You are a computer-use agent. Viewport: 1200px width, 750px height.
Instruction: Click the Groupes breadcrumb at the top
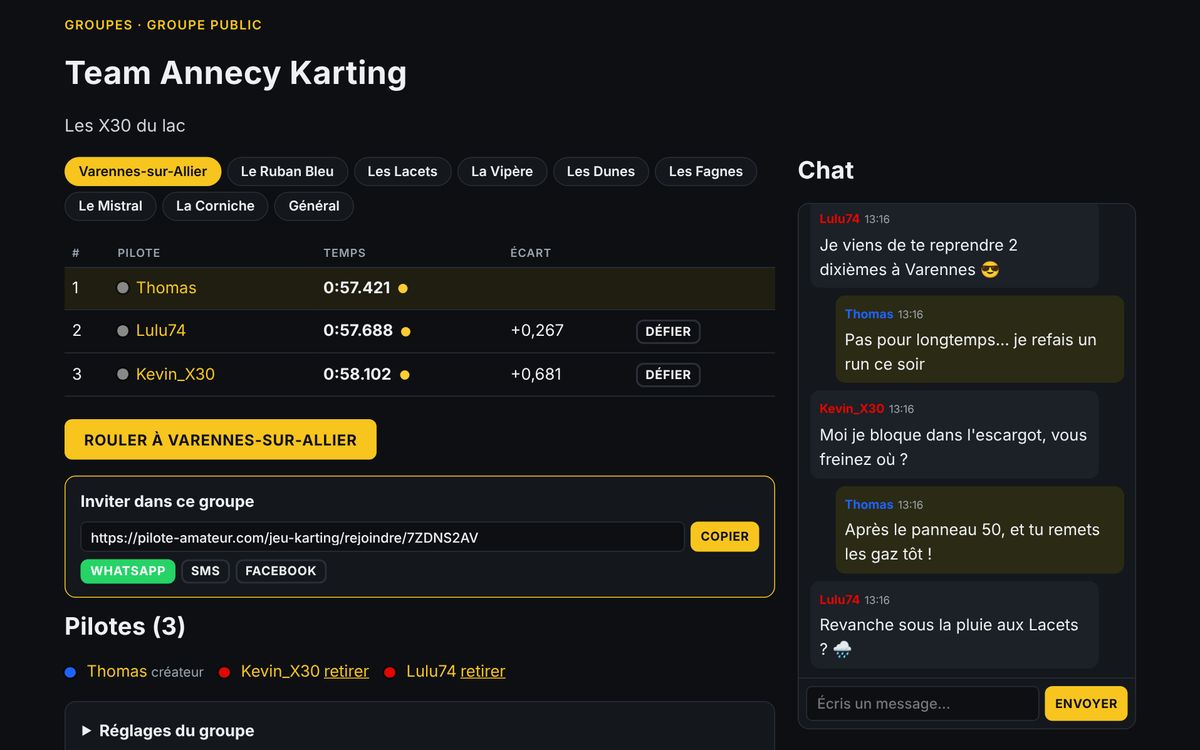tap(98, 25)
